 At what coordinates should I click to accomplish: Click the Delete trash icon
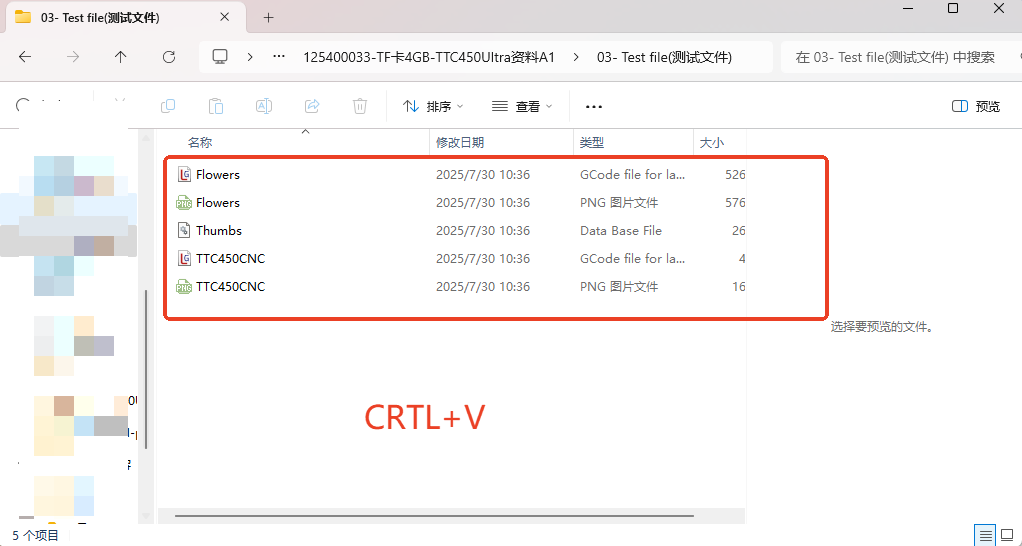coord(360,106)
